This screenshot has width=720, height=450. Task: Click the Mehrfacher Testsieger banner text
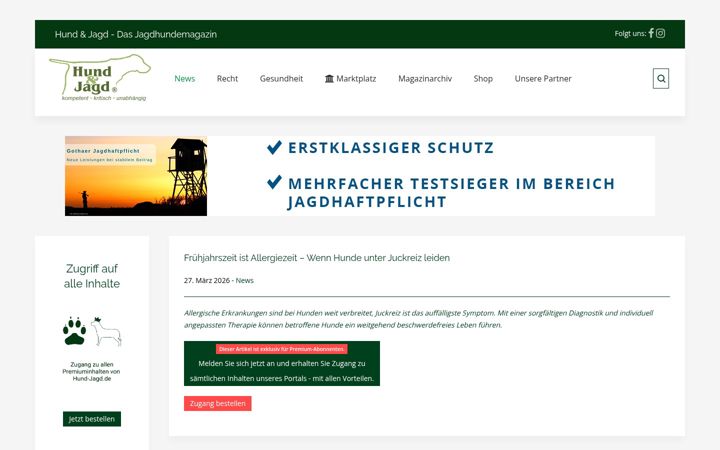[x=451, y=192]
